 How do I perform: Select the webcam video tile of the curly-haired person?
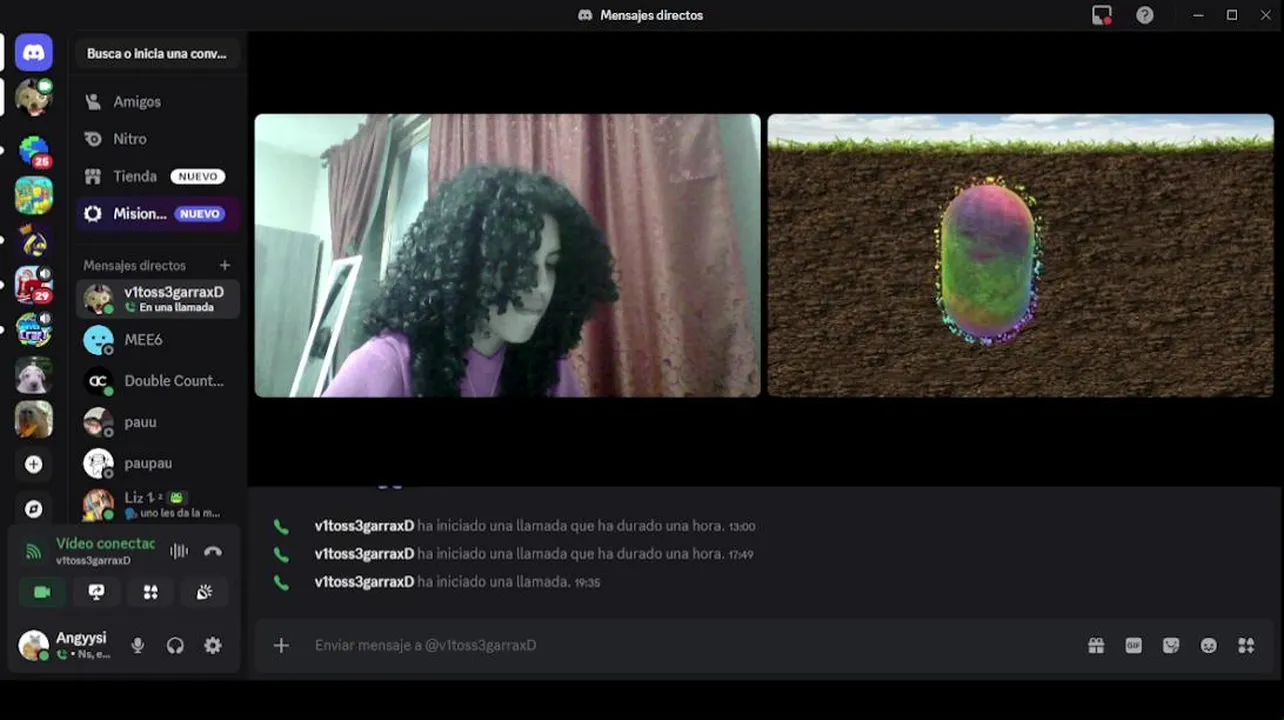[x=508, y=255]
